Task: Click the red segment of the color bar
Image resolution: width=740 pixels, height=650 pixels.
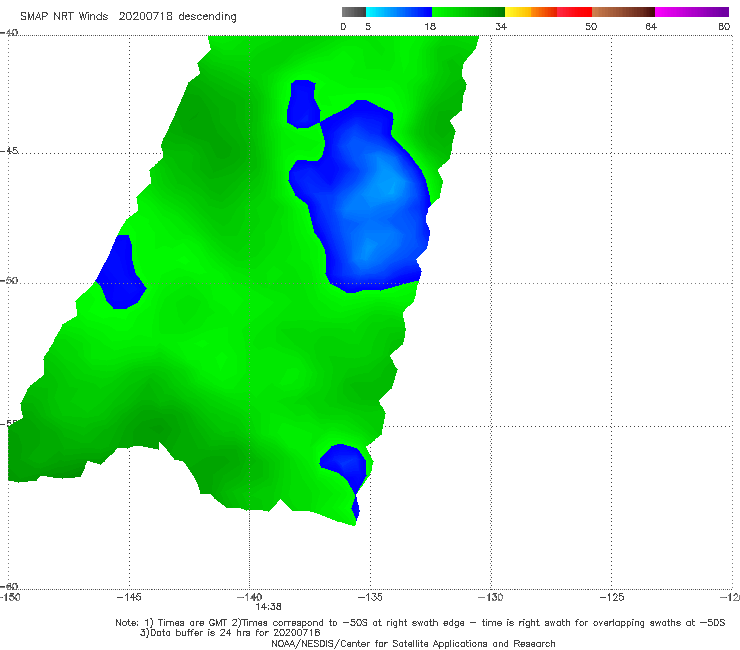Action: 574,12
